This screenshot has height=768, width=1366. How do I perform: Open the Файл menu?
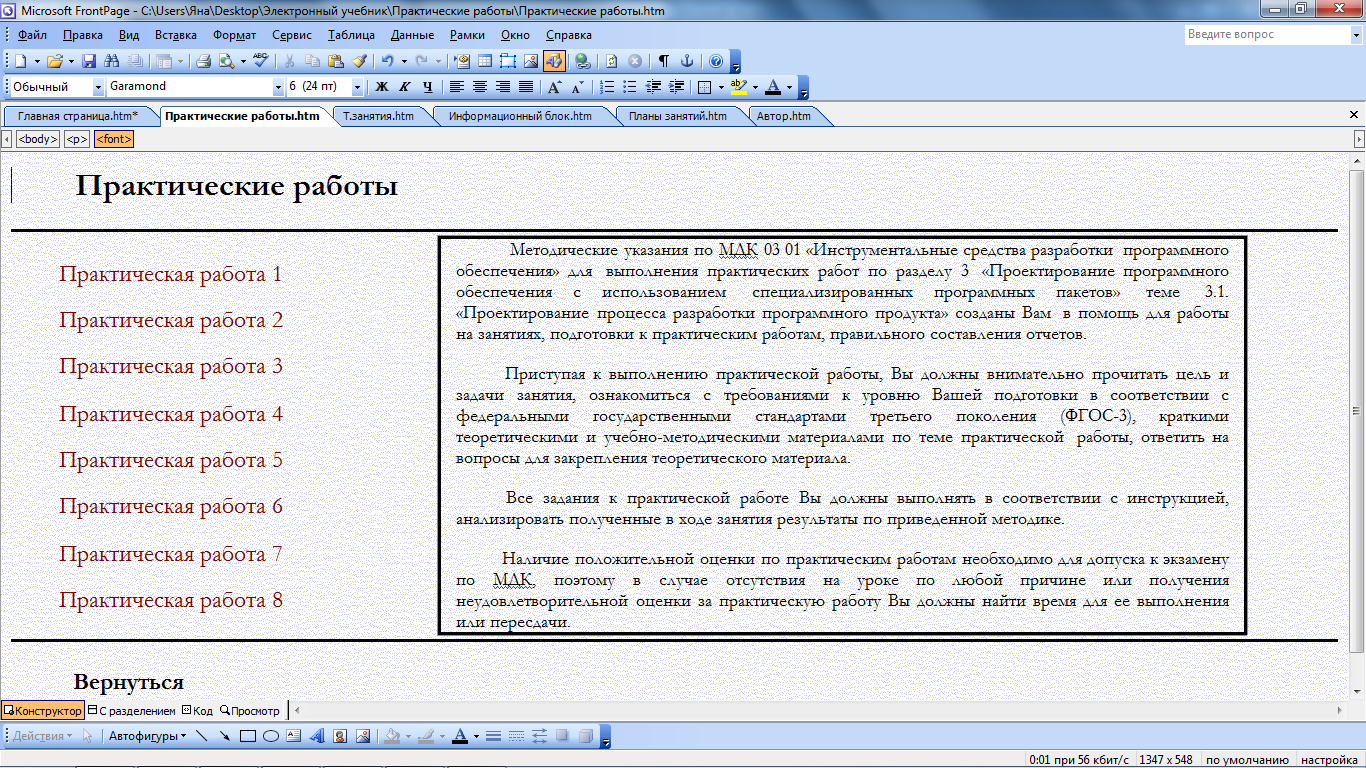32,34
